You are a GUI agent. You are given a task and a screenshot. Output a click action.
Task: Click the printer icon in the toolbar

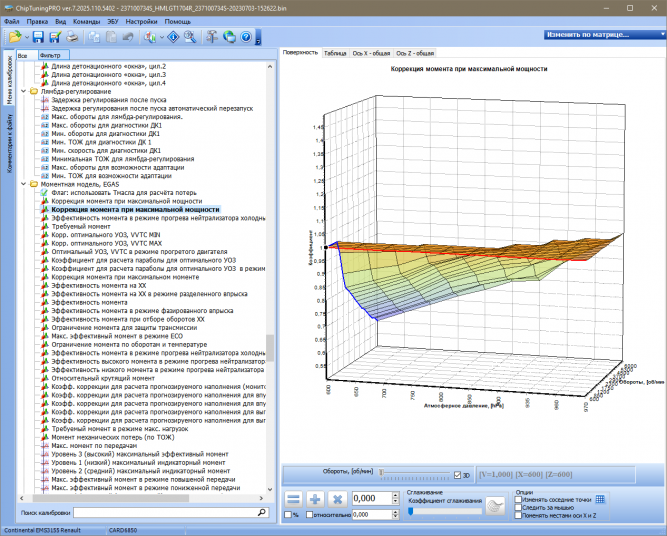tap(72, 37)
